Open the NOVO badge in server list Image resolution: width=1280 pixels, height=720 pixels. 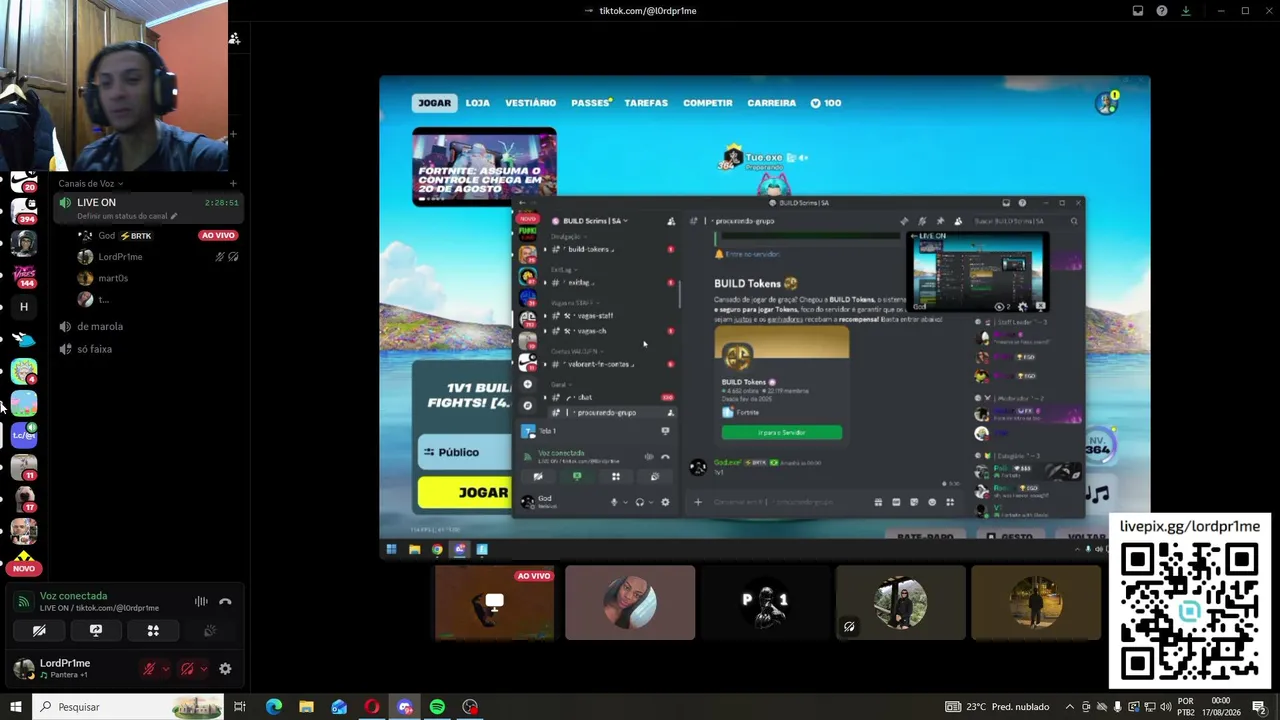coord(24,568)
